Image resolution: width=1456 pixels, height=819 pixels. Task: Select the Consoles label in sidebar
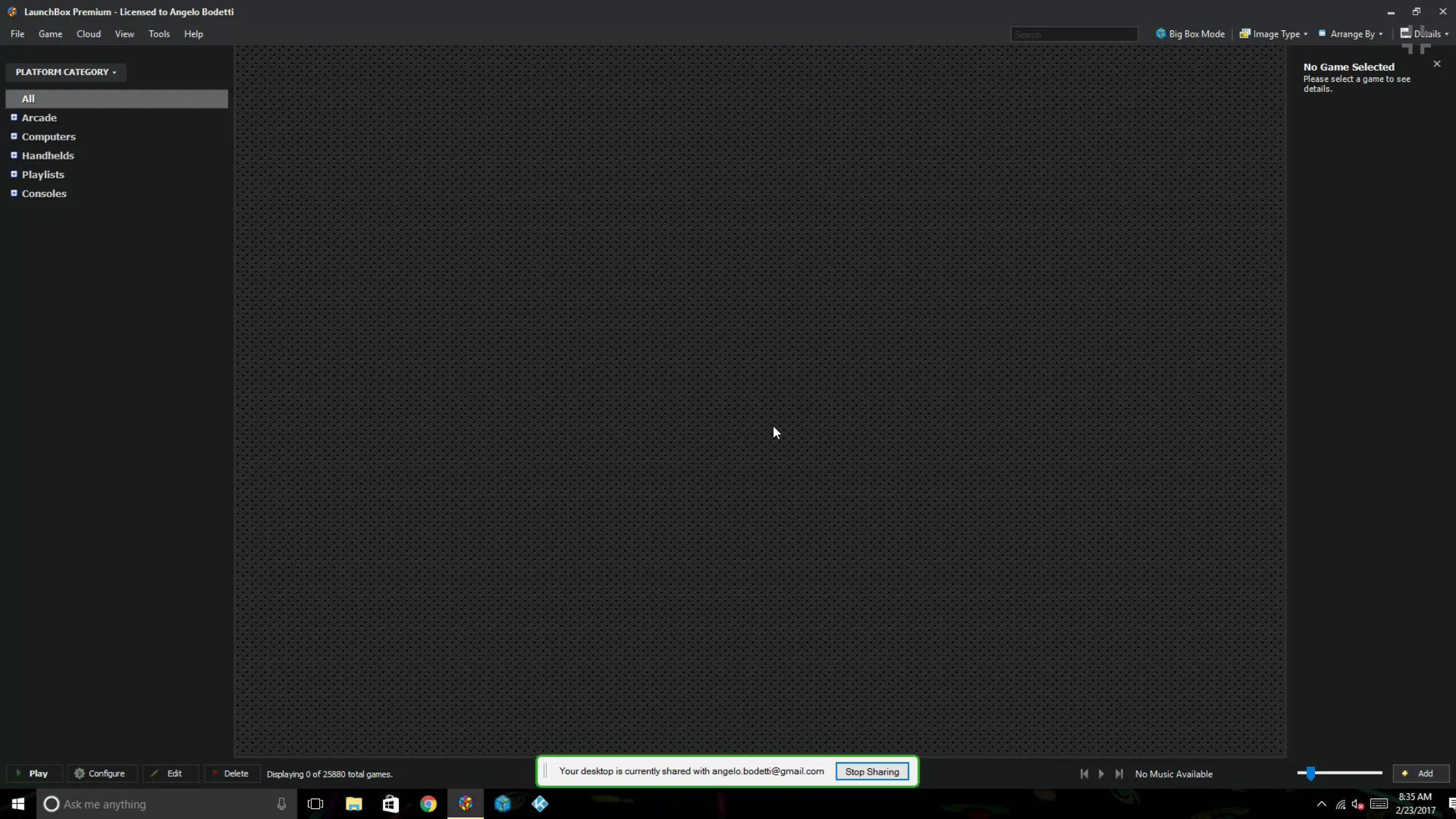[x=44, y=194]
